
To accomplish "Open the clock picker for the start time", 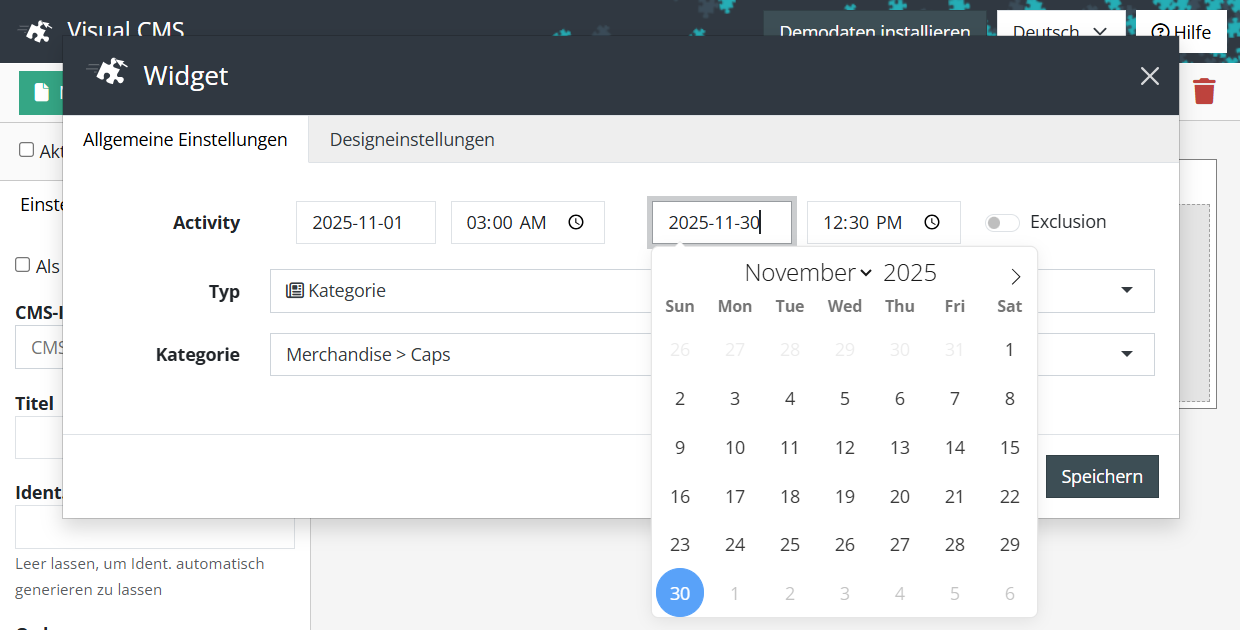I will point(576,222).
